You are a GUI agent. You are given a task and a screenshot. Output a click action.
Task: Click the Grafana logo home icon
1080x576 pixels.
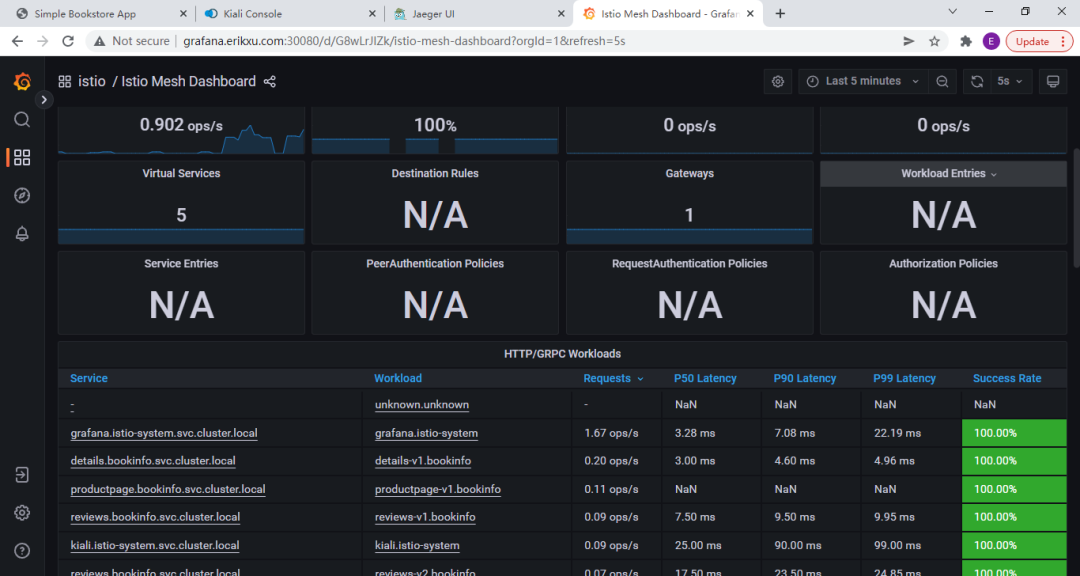(x=22, y=82)
